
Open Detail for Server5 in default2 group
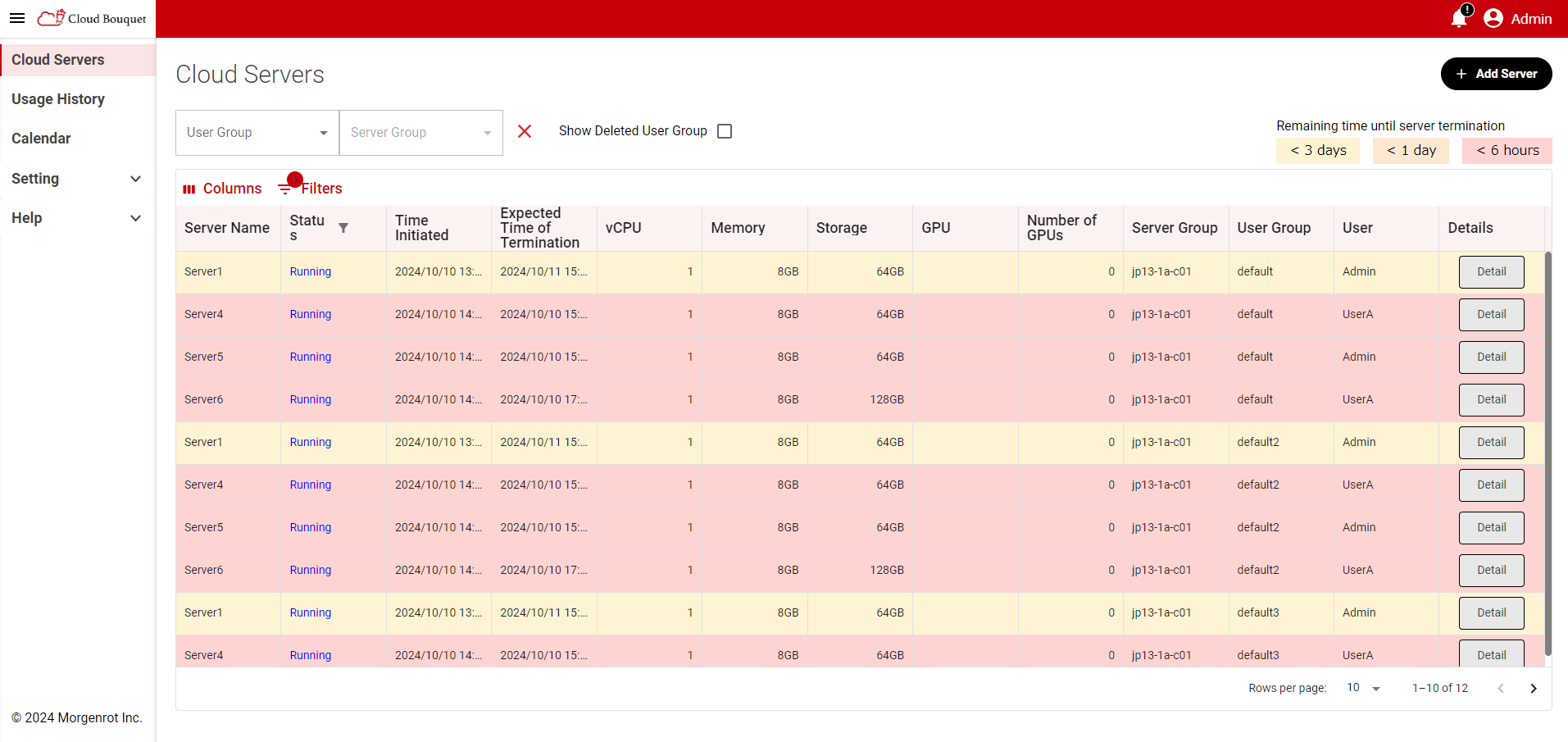point(1491,528)
